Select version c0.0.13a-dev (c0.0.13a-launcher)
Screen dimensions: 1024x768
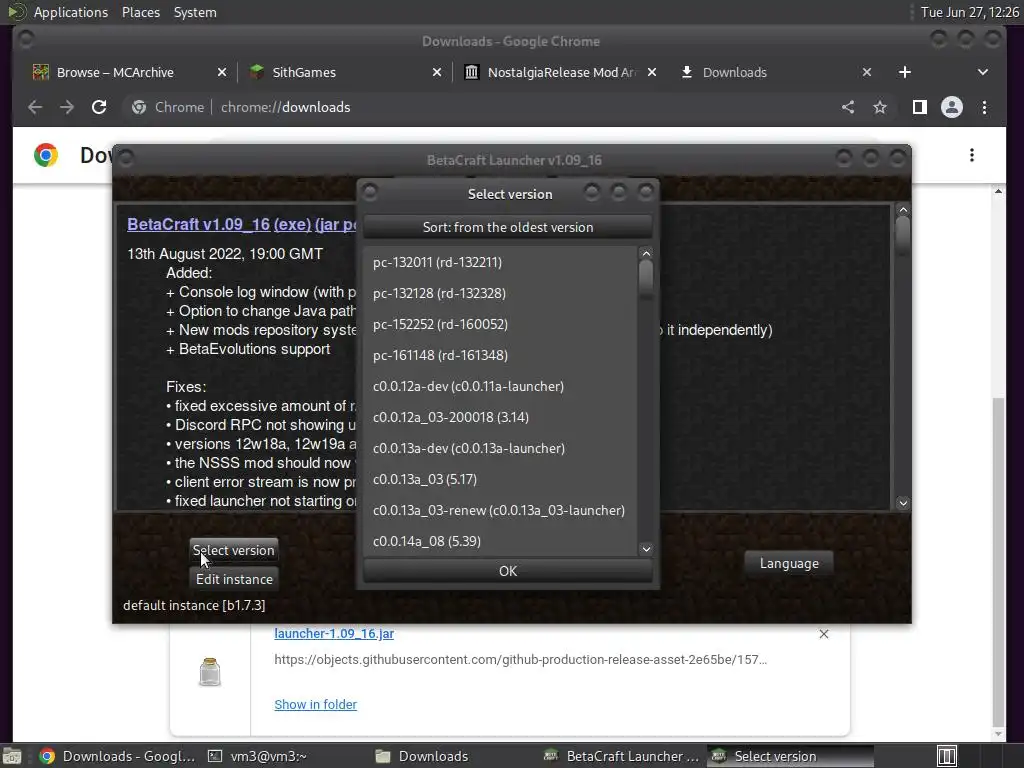(500, 448)
